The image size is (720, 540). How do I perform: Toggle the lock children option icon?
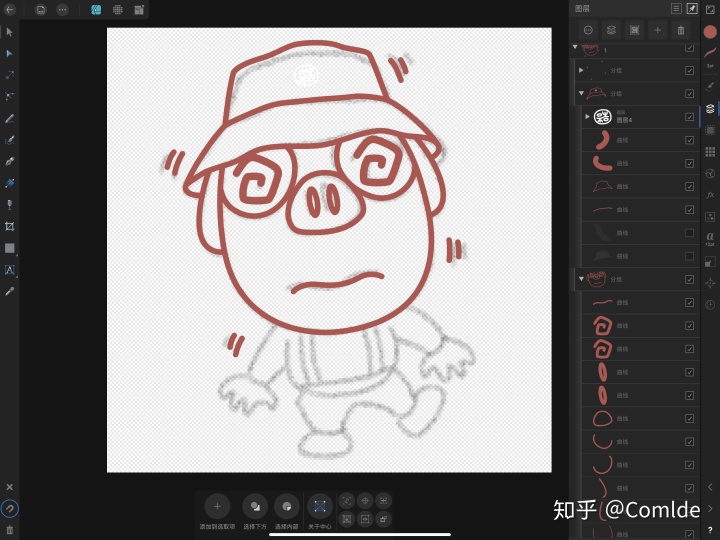click(x=383, y=519)
